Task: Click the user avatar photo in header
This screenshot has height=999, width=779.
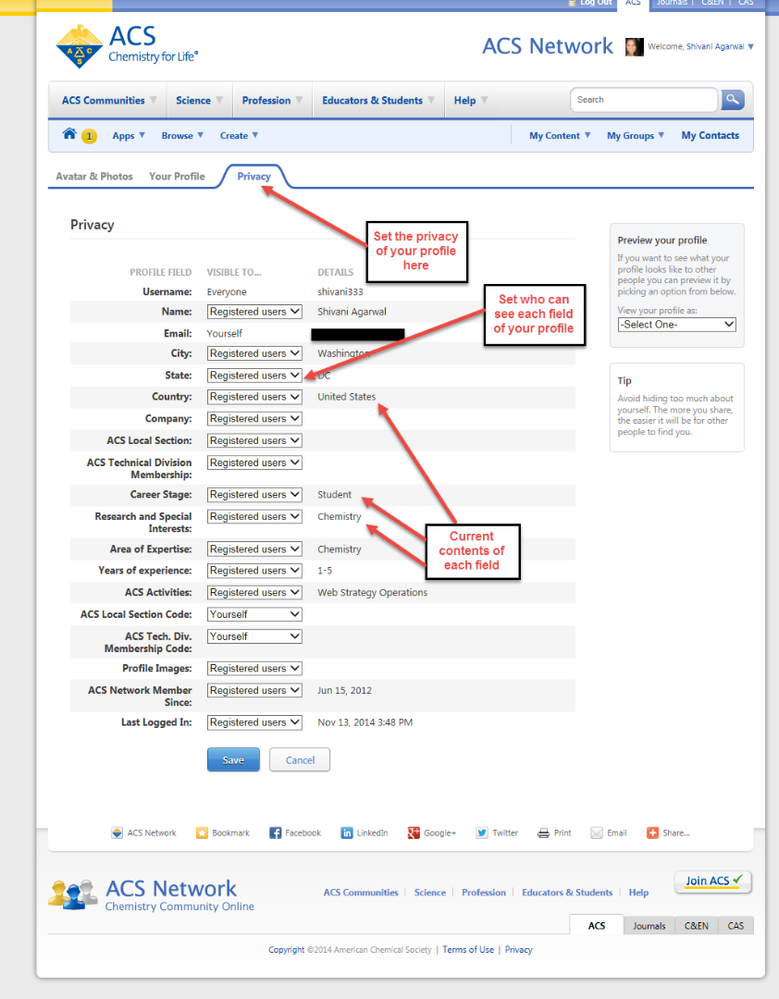Action: pos(634,47)
